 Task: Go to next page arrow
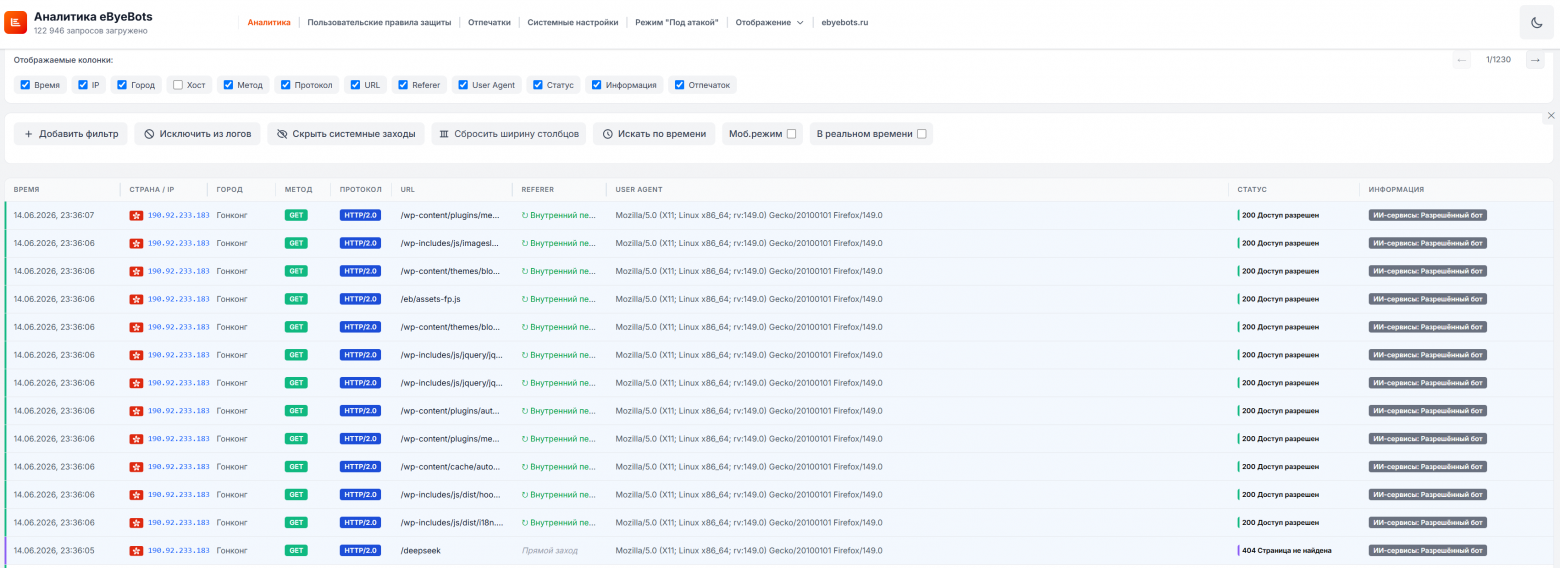(x=1535, y=60)
